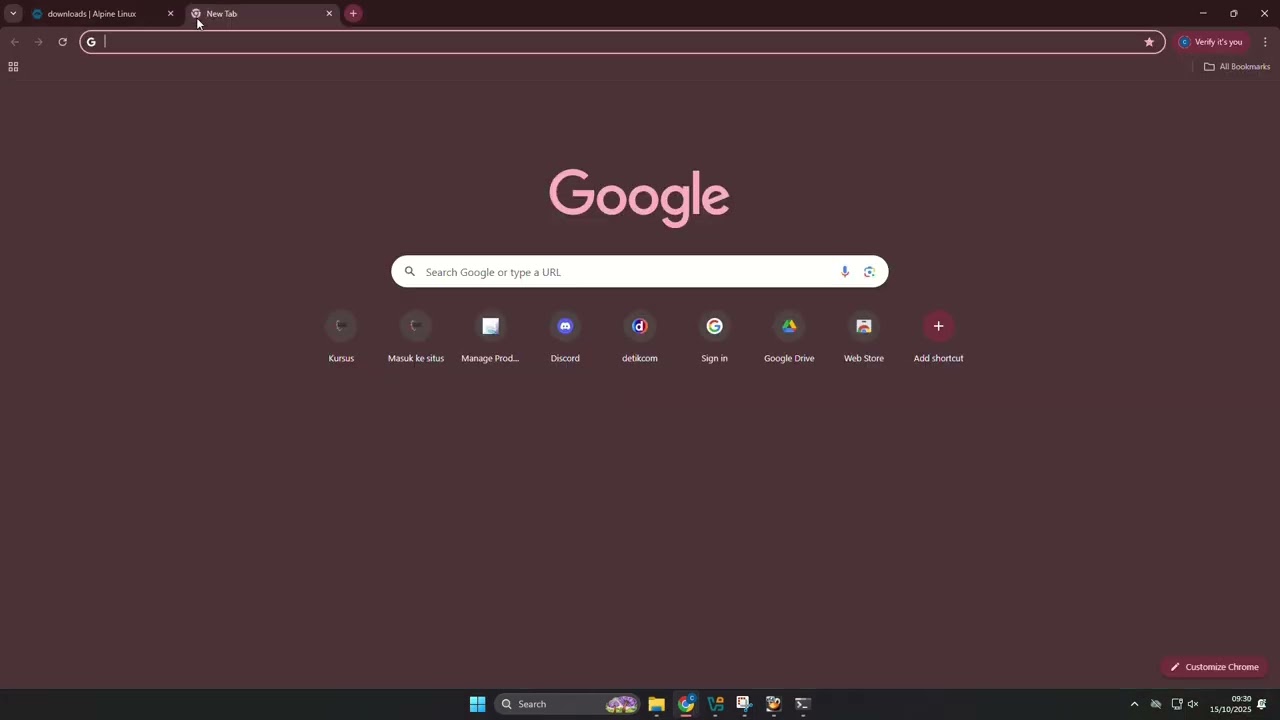1280x720 pixels.
Task: Click the magnifier icon in the search box
Action: (409, 272)
